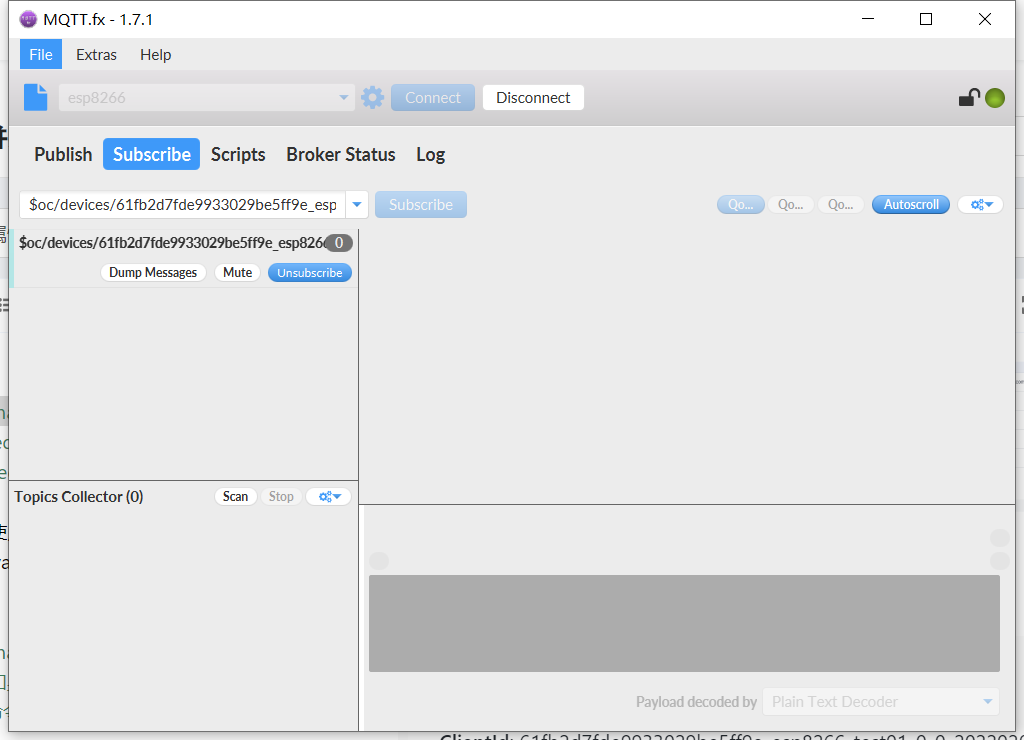The image size is (1024, 740).
Task: Mute the subscribed esp8266 topic
Action: click(237, 272)
